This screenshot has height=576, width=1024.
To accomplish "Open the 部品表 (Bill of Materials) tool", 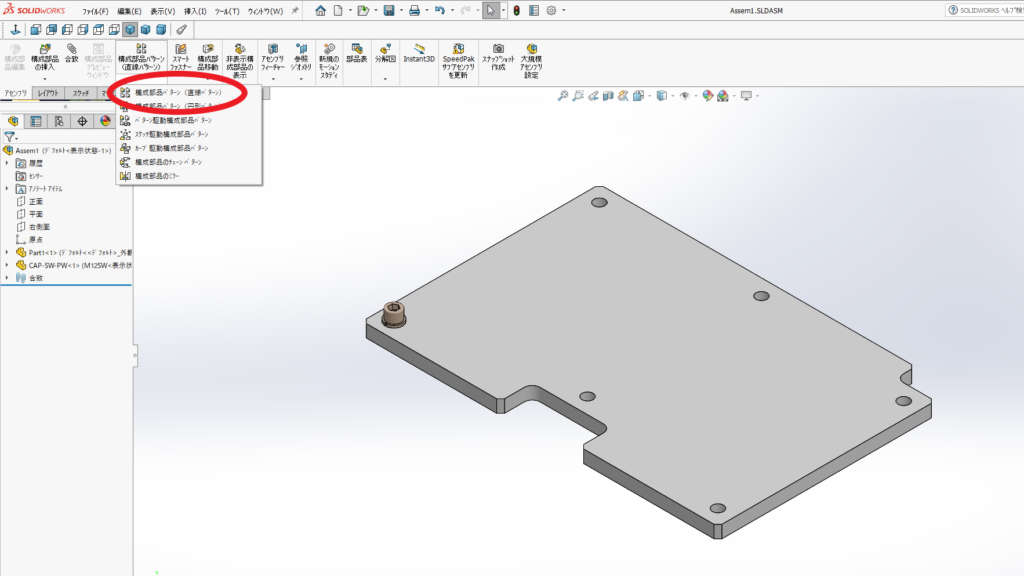I will [357, 54].
